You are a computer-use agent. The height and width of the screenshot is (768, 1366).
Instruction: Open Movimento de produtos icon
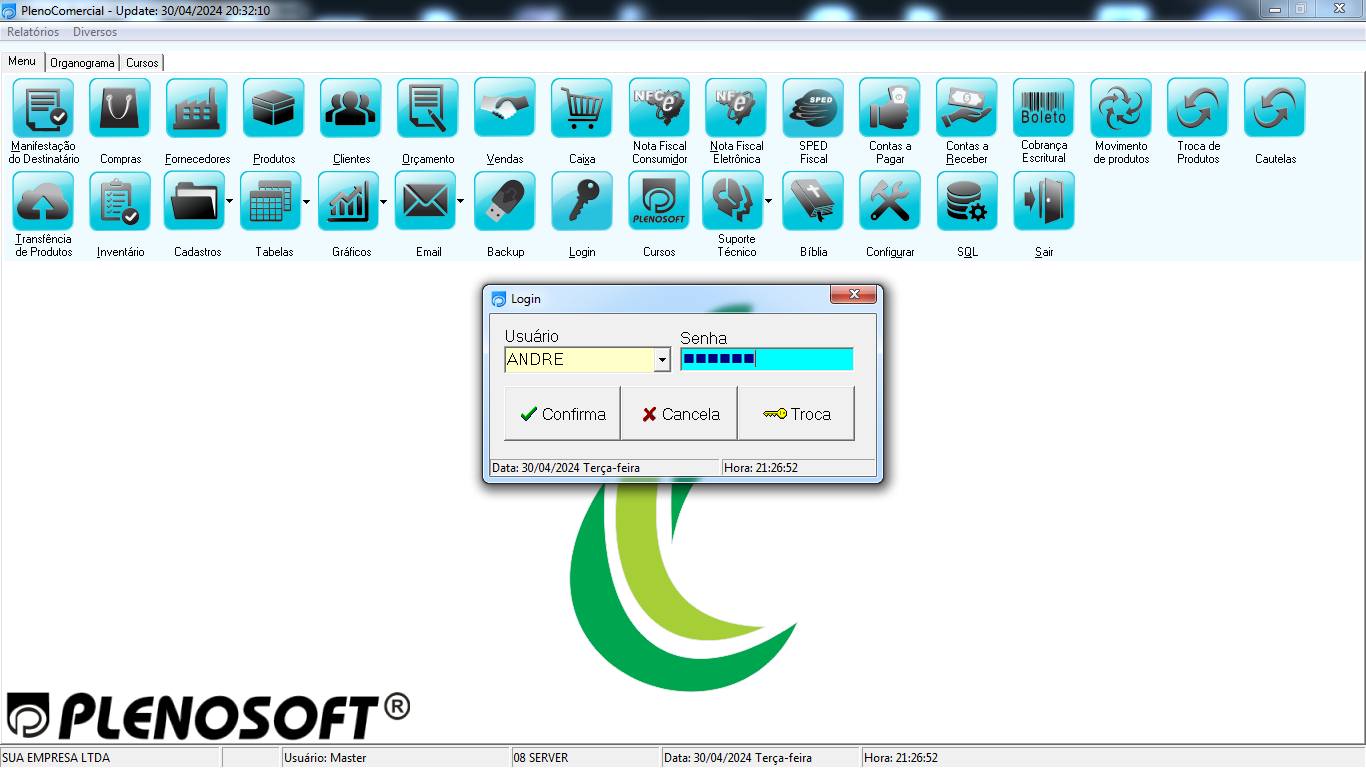pyautogui.click(x=1121, y=107)
